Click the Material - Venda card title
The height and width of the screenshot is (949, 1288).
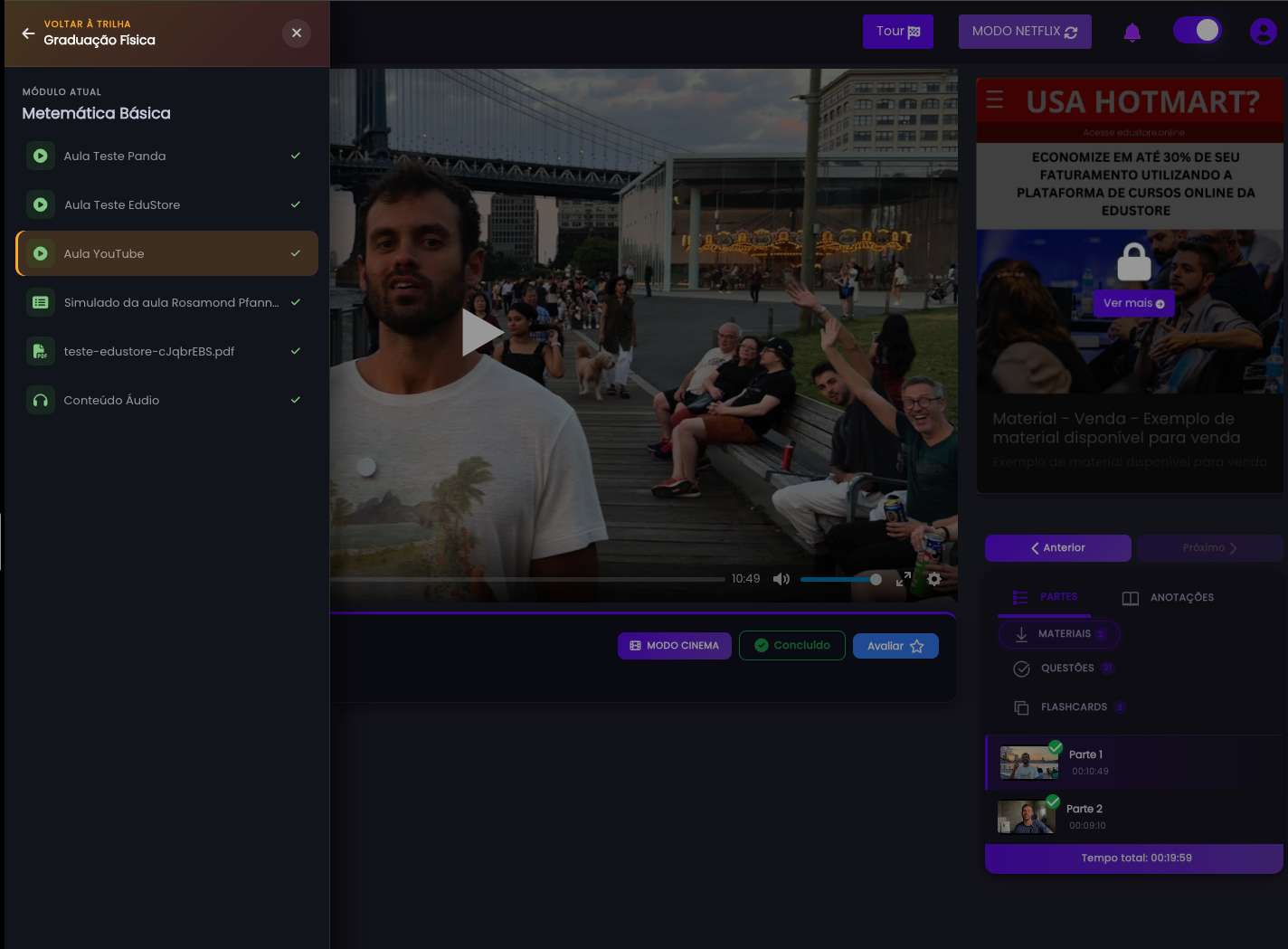coord(1116,428)
